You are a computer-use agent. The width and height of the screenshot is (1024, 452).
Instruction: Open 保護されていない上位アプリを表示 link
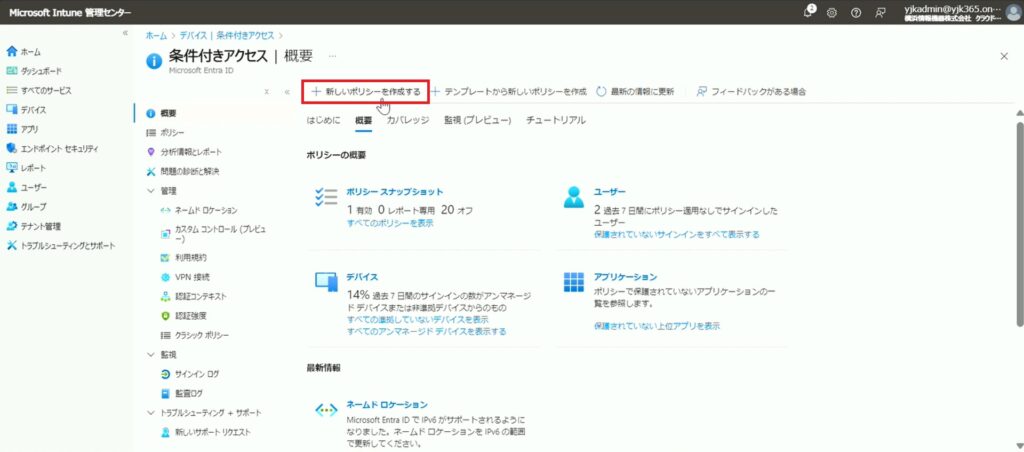click(657, 325)
